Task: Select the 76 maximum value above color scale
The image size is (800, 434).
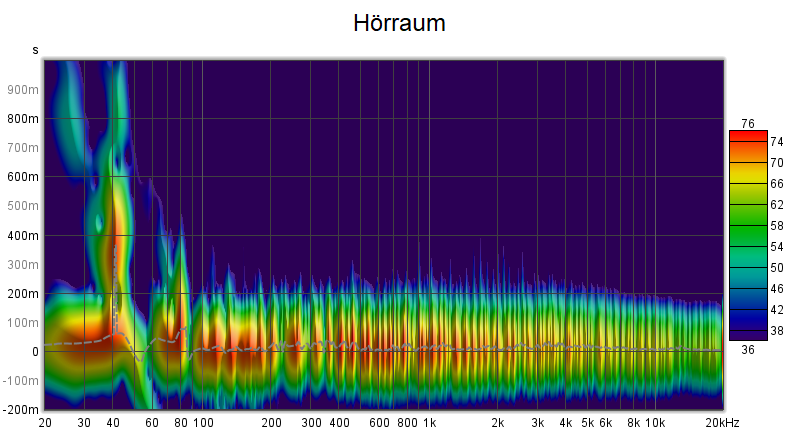Action: click(x=747, y=123)
